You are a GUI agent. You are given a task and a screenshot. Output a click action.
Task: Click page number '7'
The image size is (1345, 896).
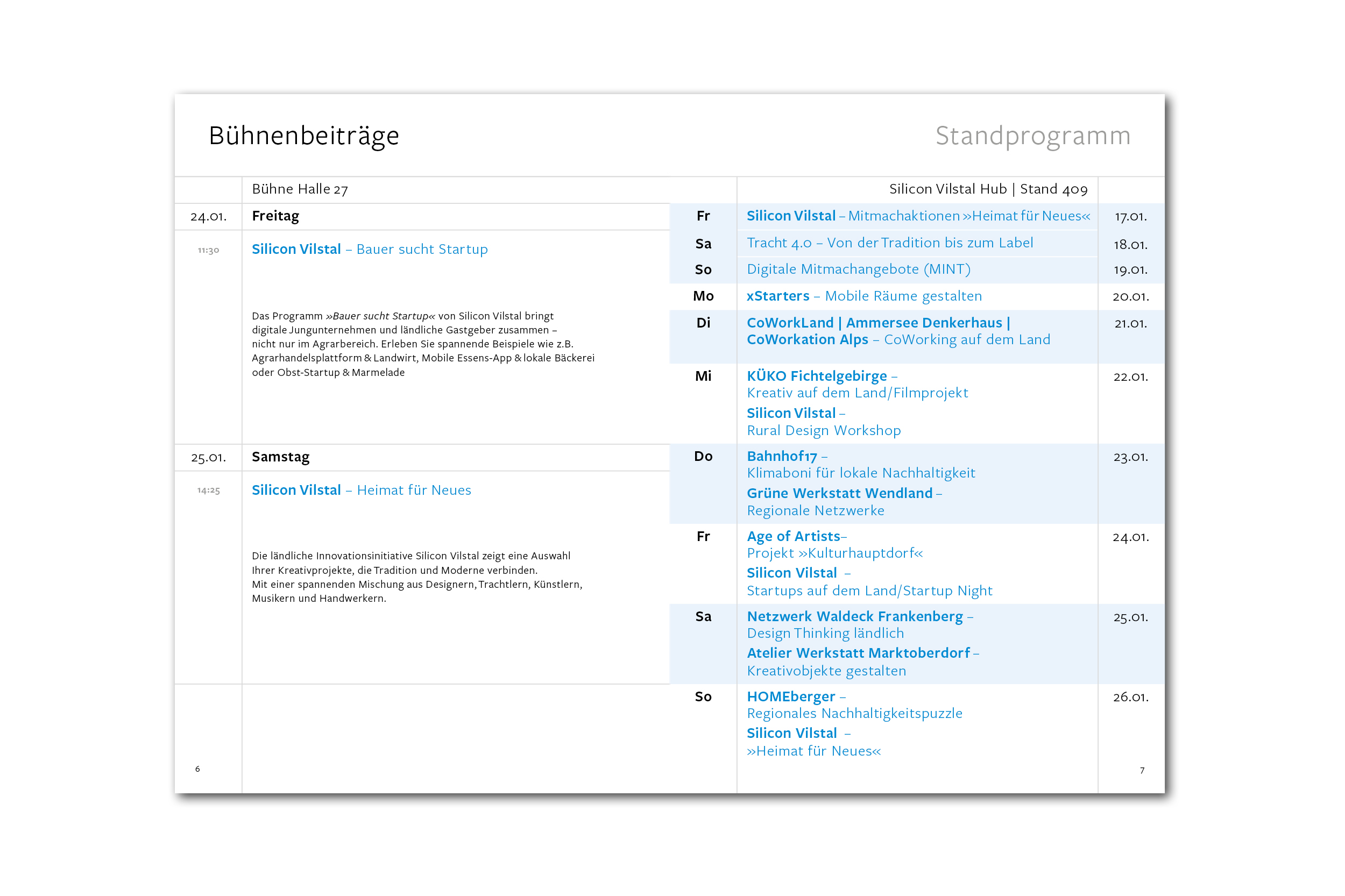tap(1142, 771)
